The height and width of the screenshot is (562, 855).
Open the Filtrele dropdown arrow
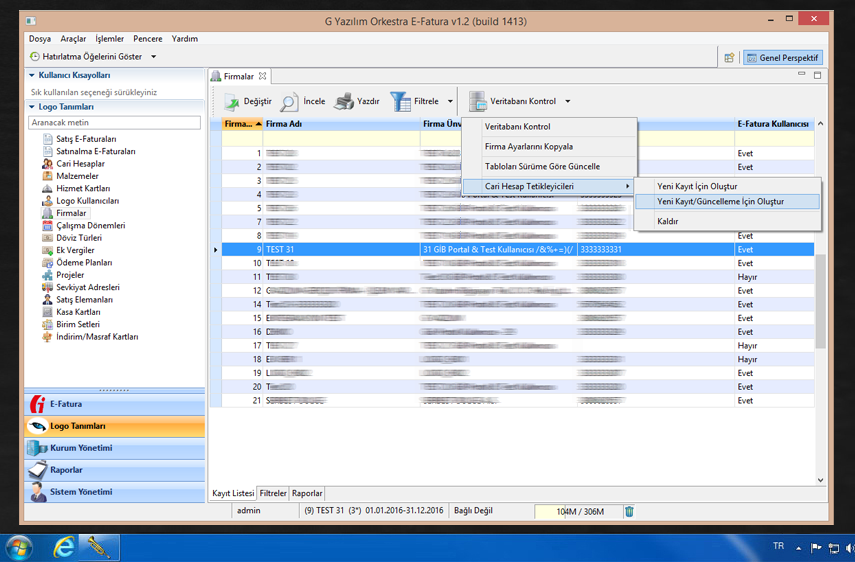450,101
